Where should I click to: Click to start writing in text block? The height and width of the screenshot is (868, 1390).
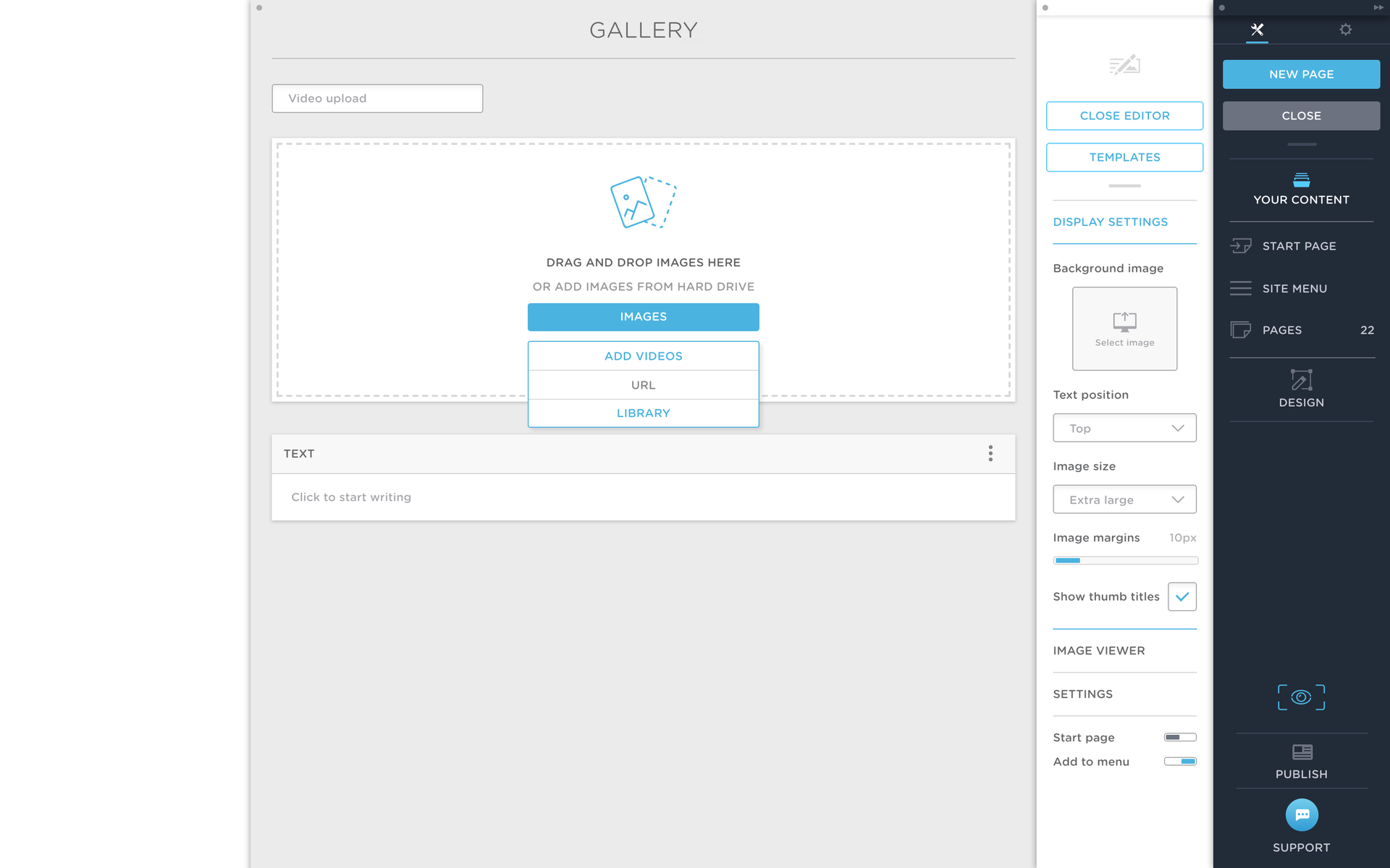[643, 497]
